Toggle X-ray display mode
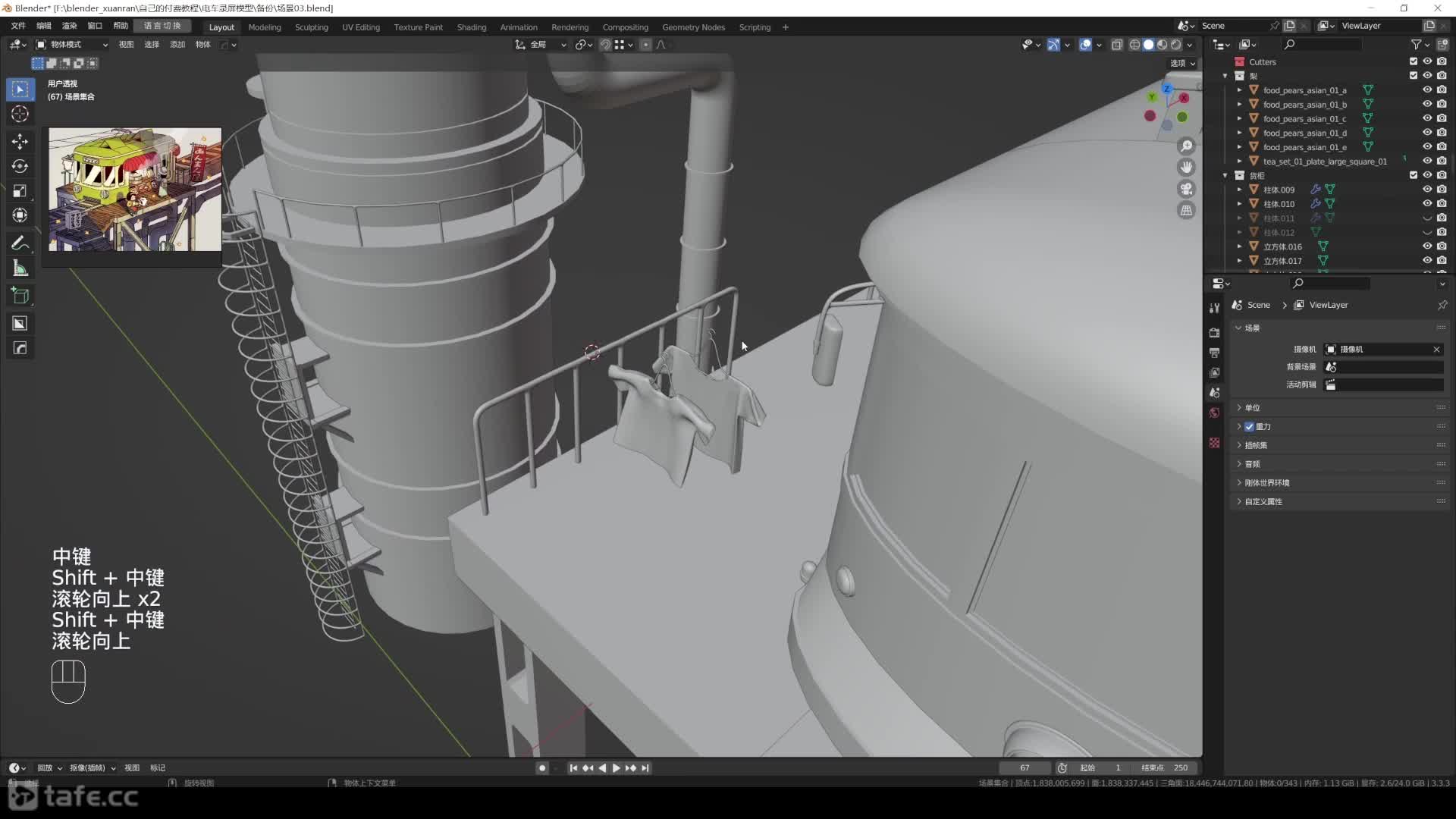The height and width of the screenshot is (819, 1456). [x=1117, y=45]
